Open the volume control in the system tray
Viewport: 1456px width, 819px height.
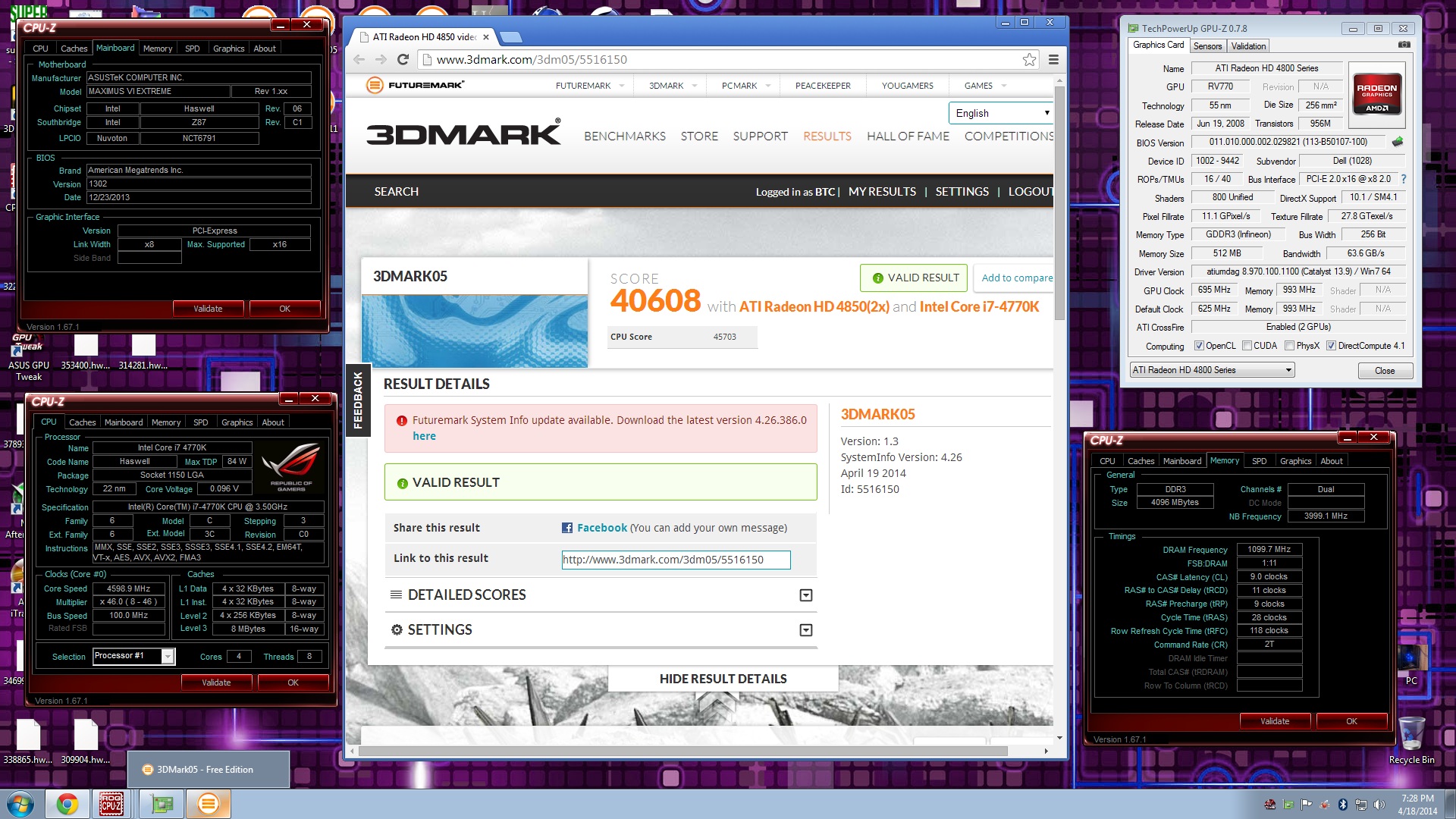(x=1379, y=805)
